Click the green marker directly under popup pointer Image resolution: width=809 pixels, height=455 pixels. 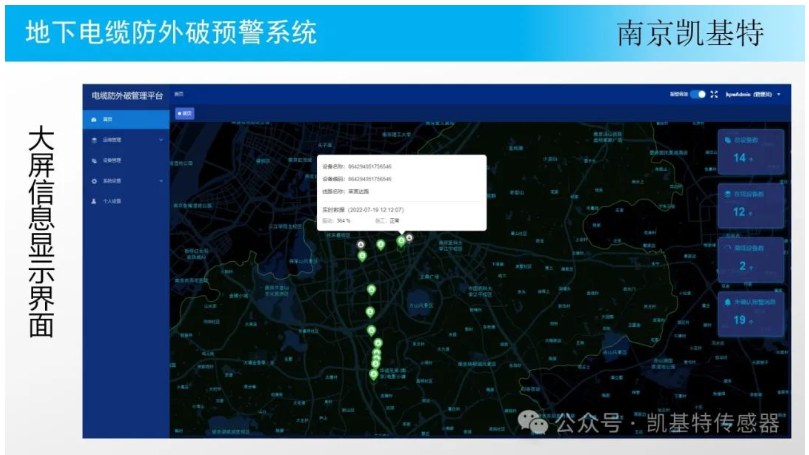click(401, 240)
